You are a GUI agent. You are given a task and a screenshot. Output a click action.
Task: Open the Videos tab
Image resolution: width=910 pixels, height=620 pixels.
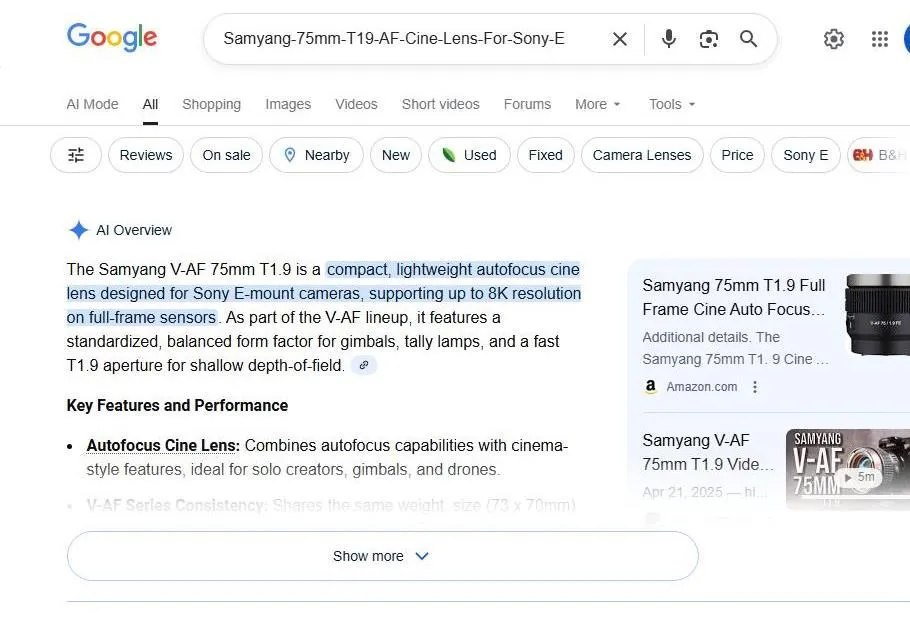(x=356, y=104)
